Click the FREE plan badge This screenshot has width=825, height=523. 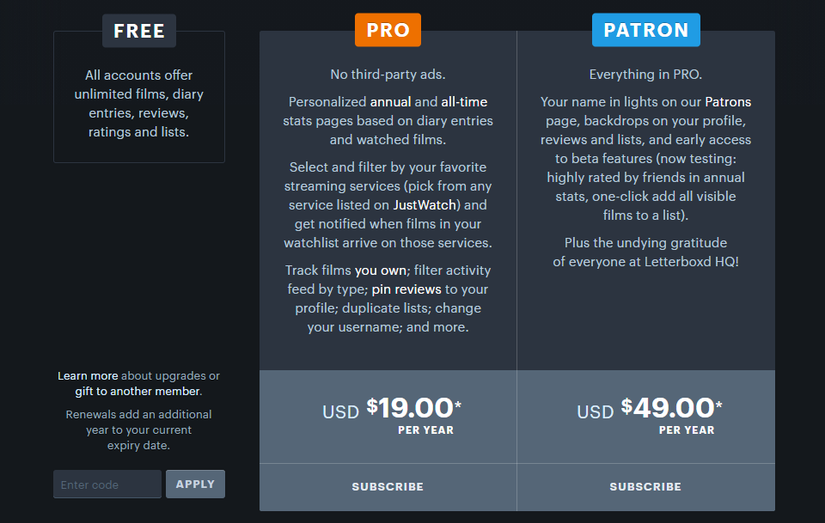(139, 30)
